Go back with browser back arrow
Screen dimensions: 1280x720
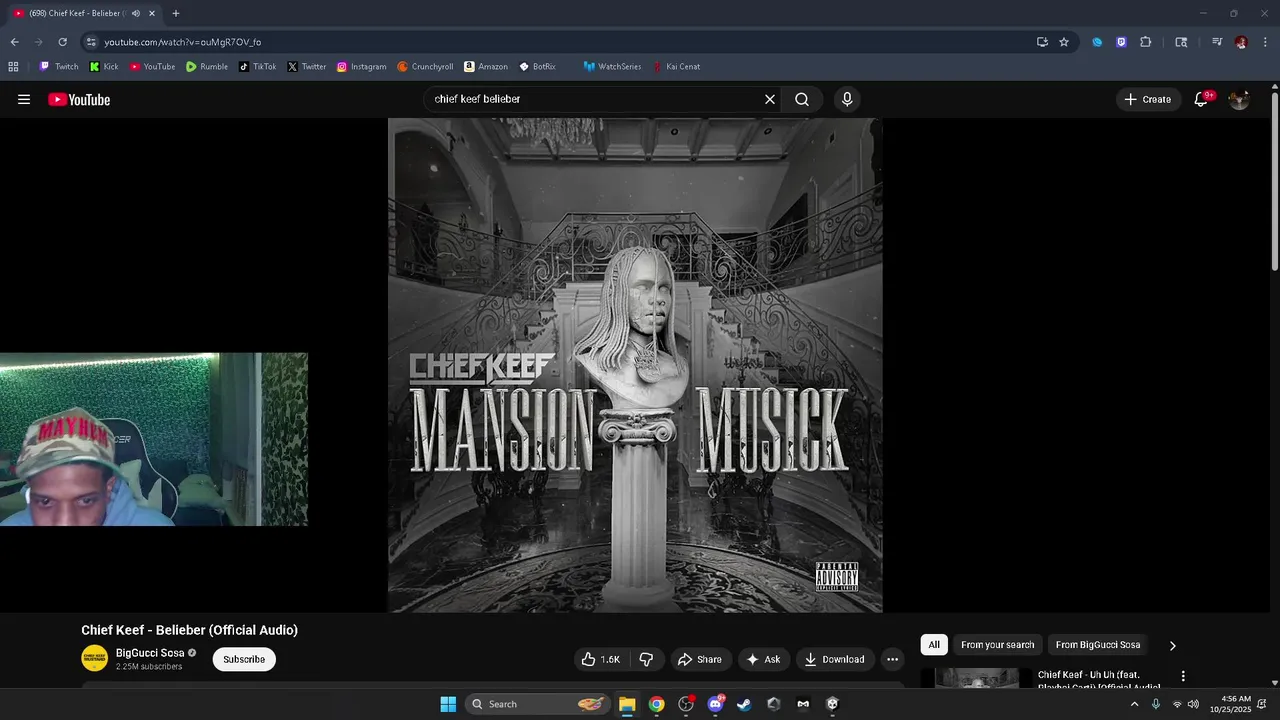[x=14, y=42]
